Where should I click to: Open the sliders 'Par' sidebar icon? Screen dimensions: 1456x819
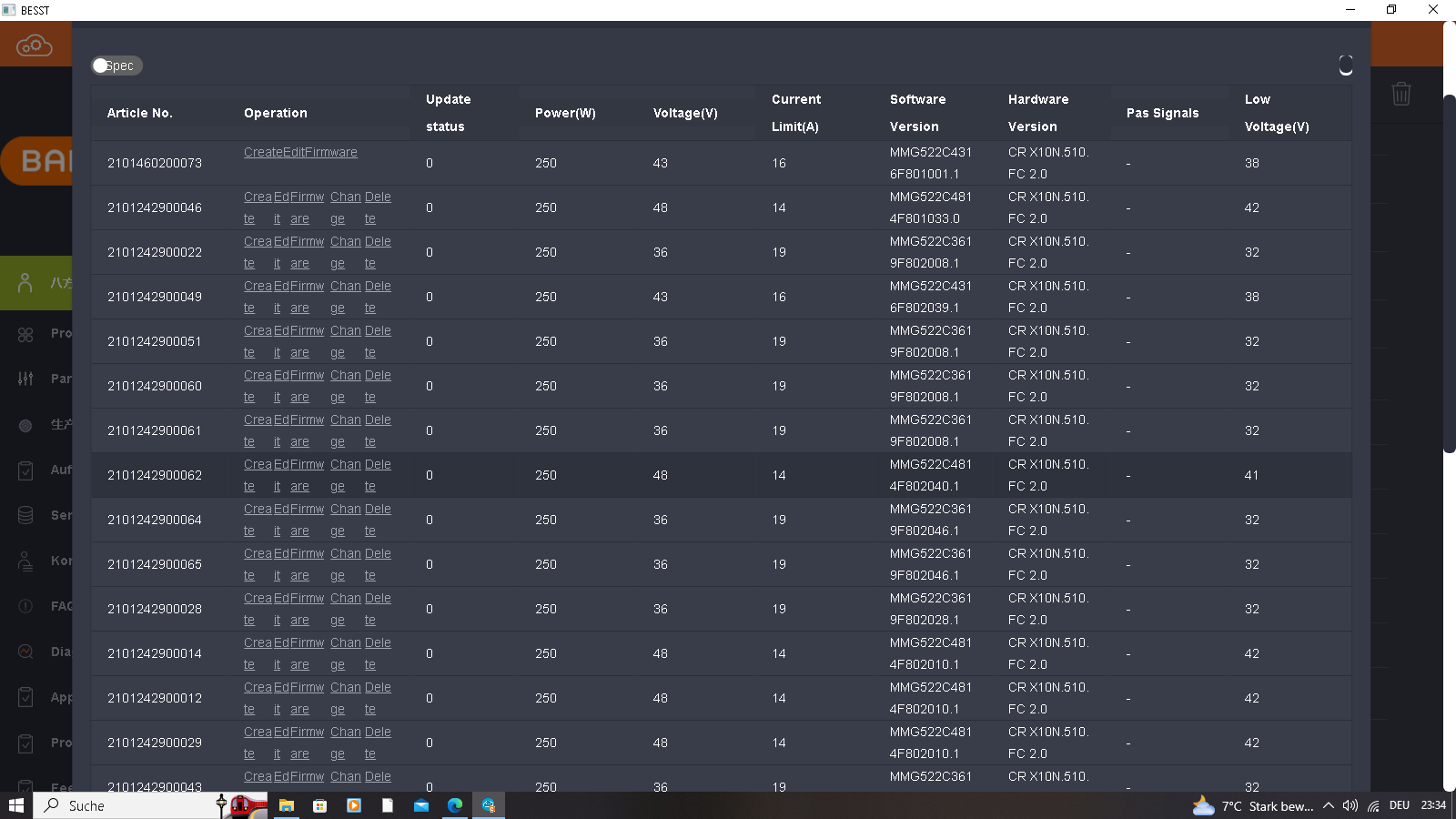coord(25,379)
